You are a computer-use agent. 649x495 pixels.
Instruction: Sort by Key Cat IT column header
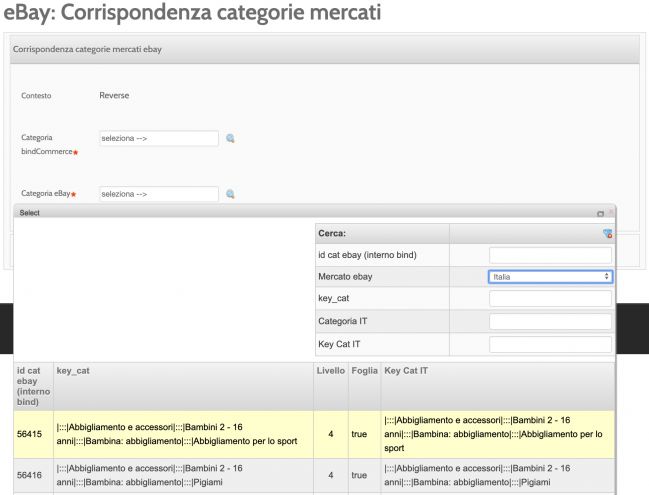click(498, 386)
